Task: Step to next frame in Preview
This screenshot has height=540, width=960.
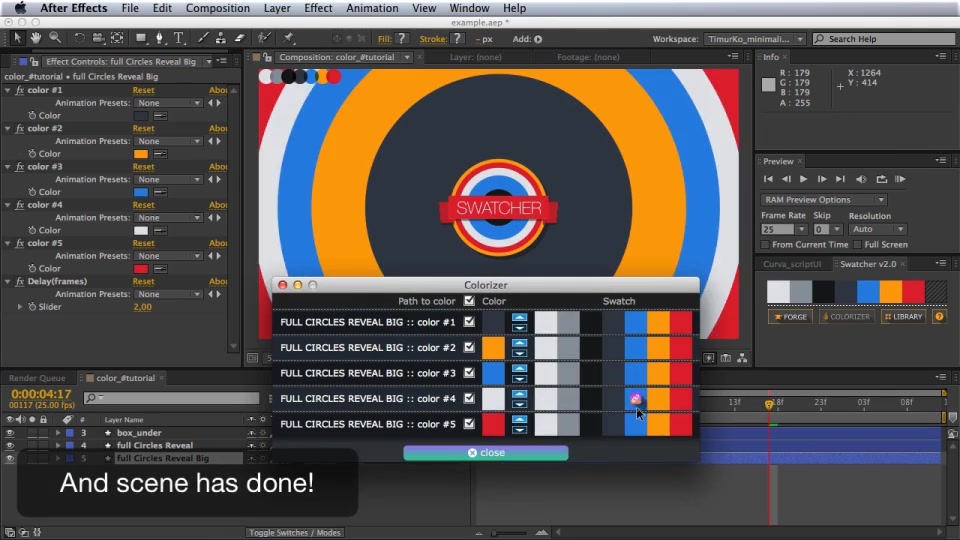Action: click(822, 179)
